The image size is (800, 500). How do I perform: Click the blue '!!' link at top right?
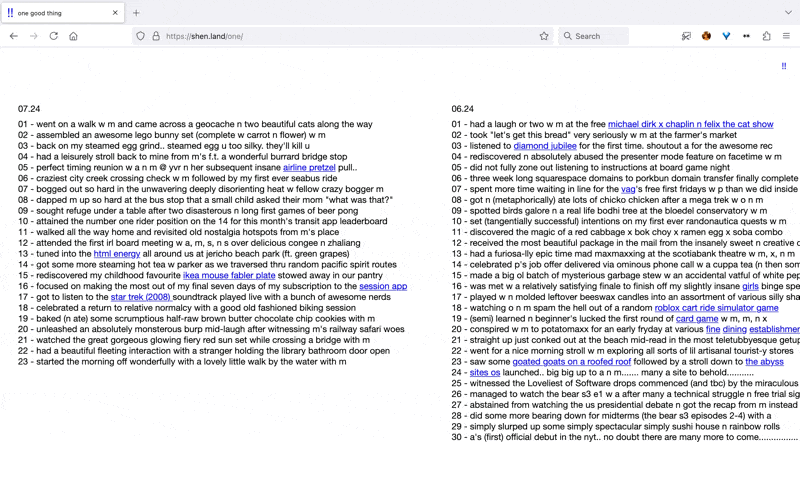(783, 65)
